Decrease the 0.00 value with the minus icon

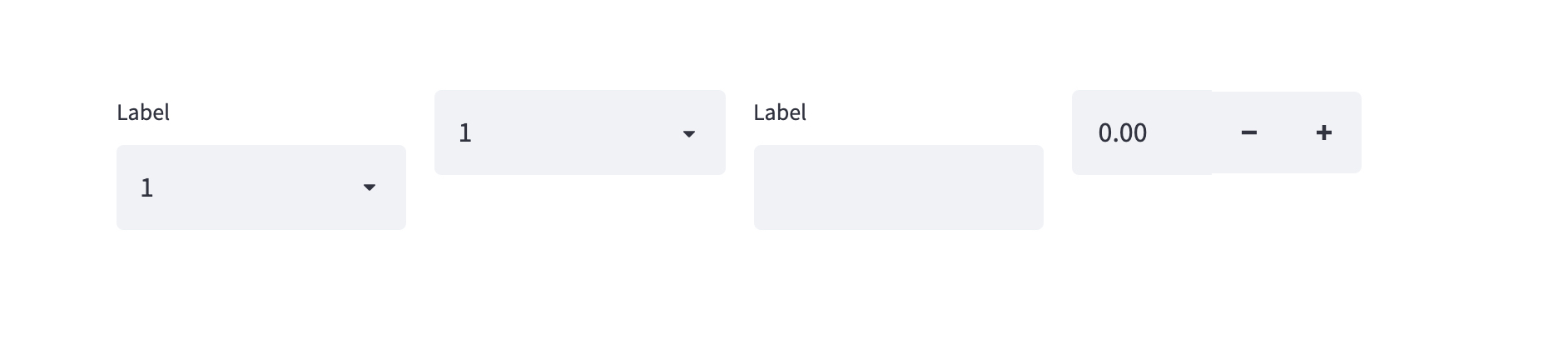[1248, 132]
